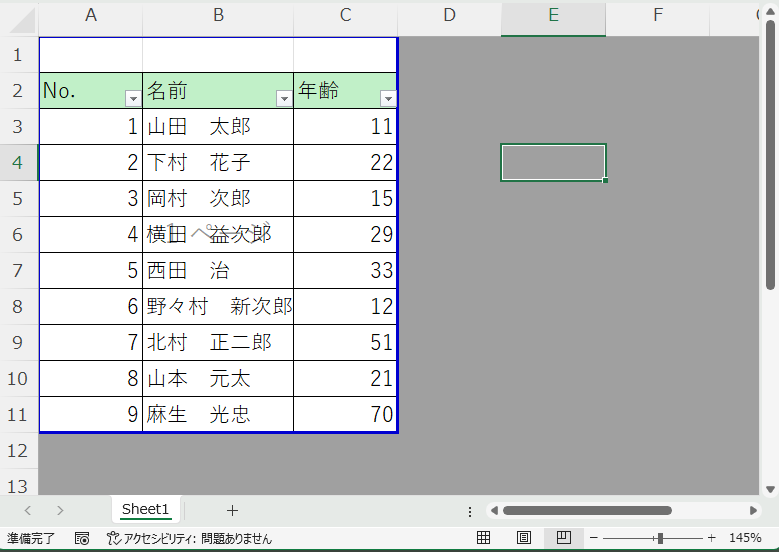Select cell with 横田 益次郎
The height and width of the screenshot is (552, 779).
click(218, 235)
